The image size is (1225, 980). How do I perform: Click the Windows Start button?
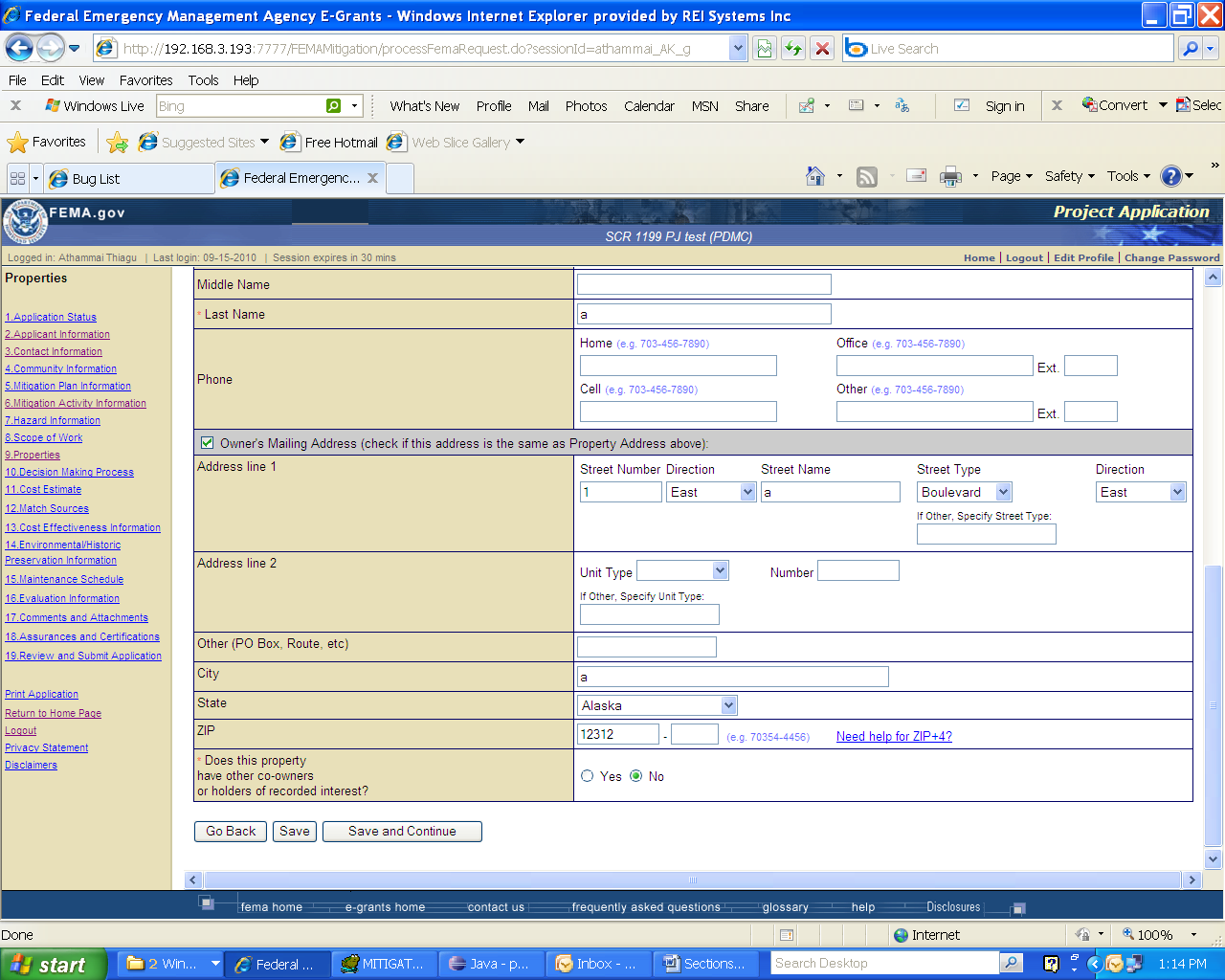(48, 964)
